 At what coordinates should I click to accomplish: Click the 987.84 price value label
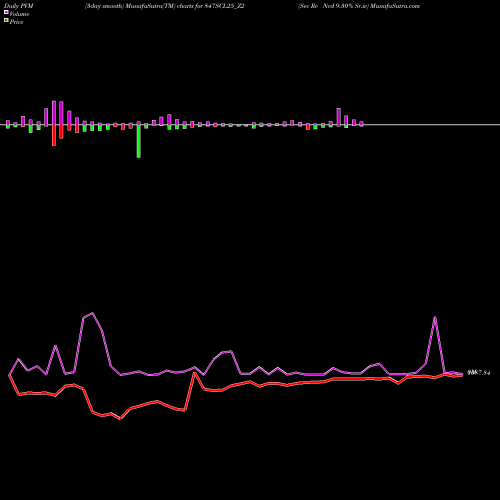(479, 373)
